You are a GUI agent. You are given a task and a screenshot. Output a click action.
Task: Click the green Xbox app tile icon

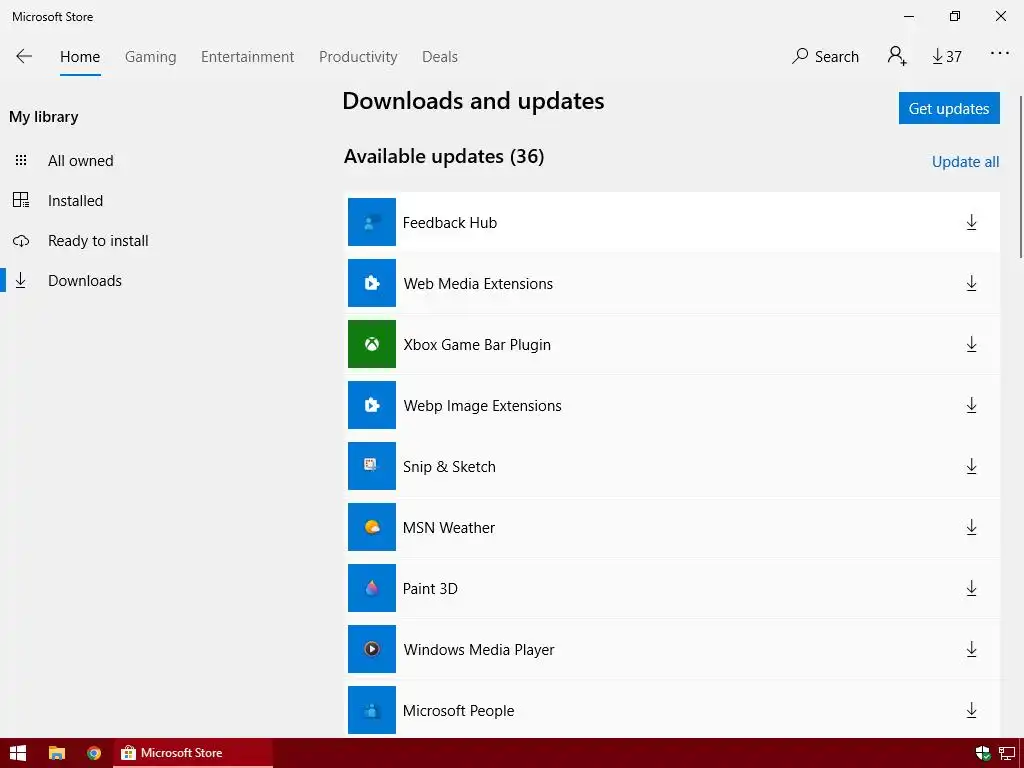372,344
